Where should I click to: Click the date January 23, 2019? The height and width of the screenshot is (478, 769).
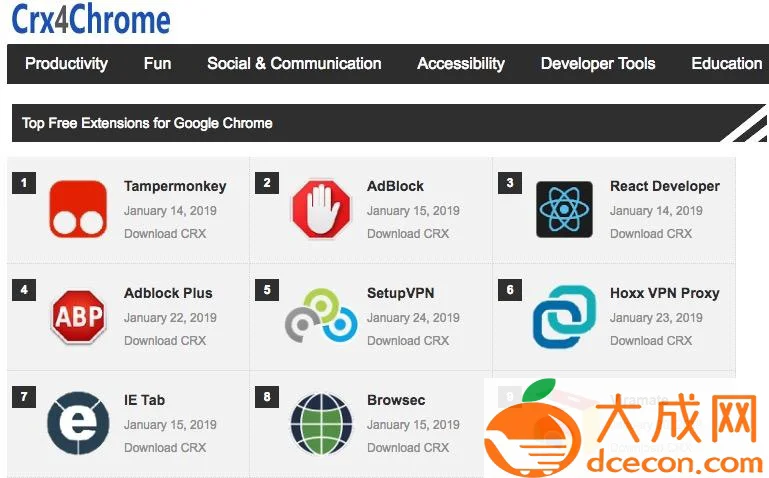tap(656, 318)
